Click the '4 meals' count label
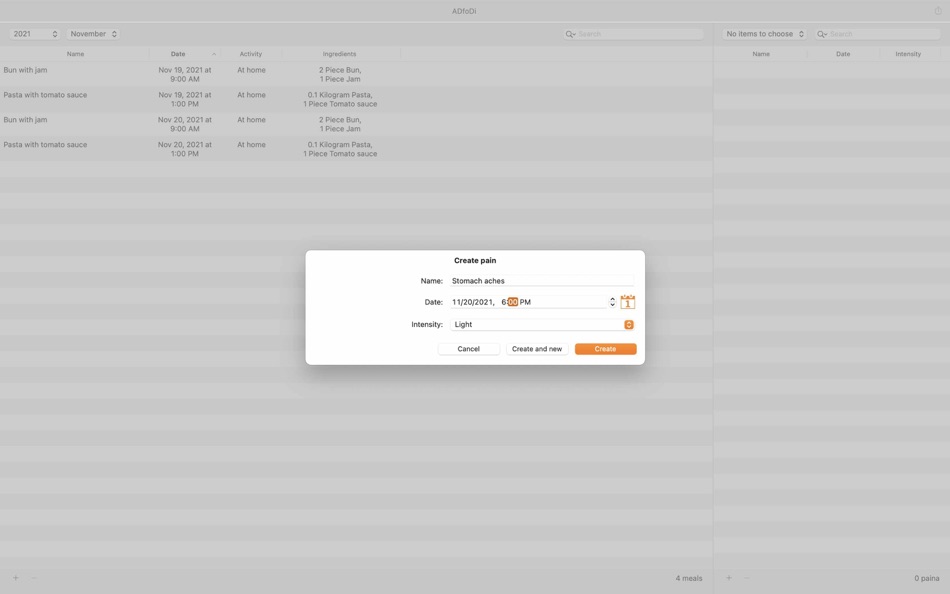This screenshot has width=950, height=594. (689, 578)
